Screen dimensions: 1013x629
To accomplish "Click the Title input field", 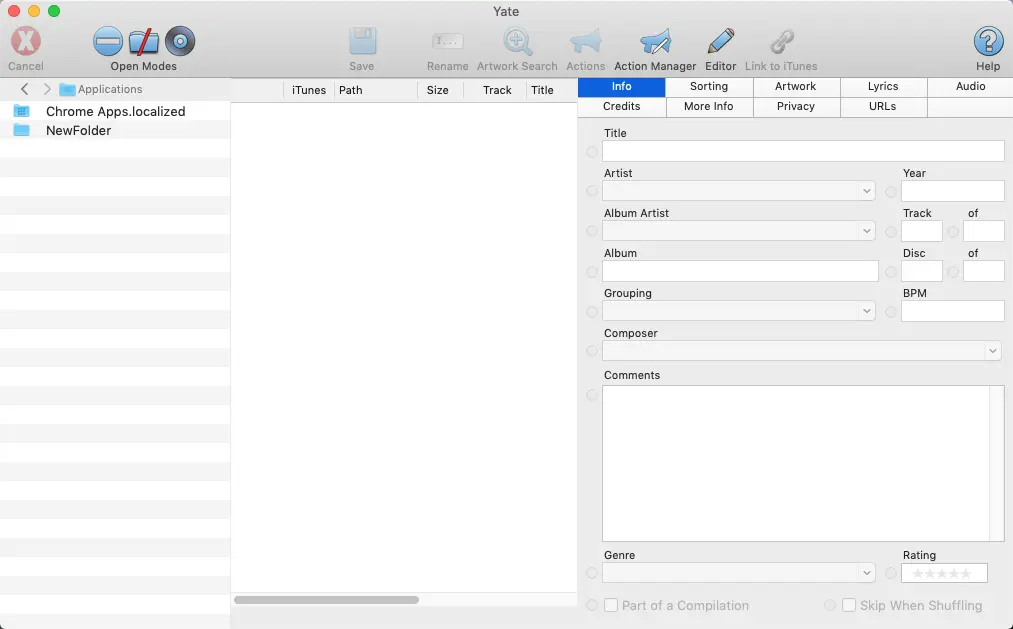I will click(x=803, y=151).
